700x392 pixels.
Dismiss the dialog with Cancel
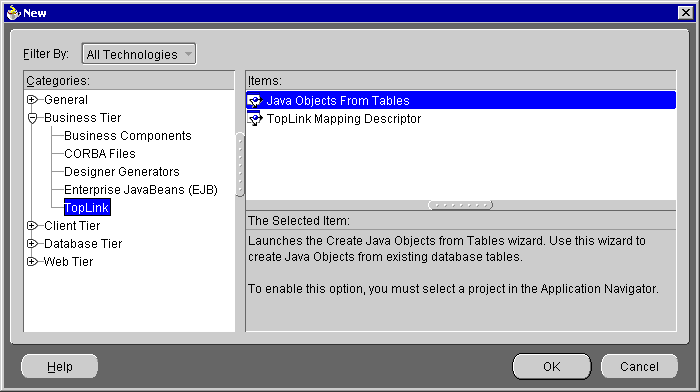(x=639, y=367)
